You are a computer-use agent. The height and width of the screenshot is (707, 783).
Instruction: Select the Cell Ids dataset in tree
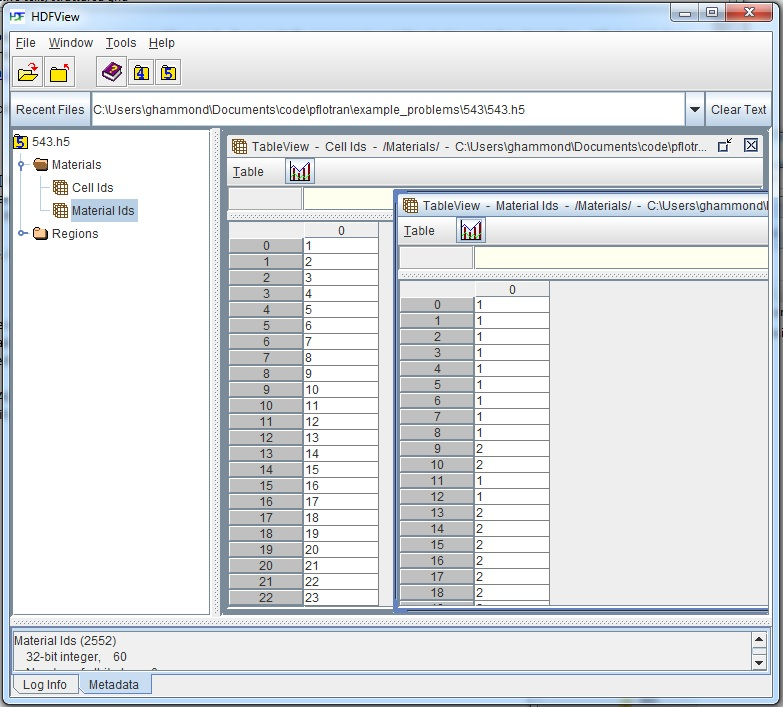tap(92, 188)
